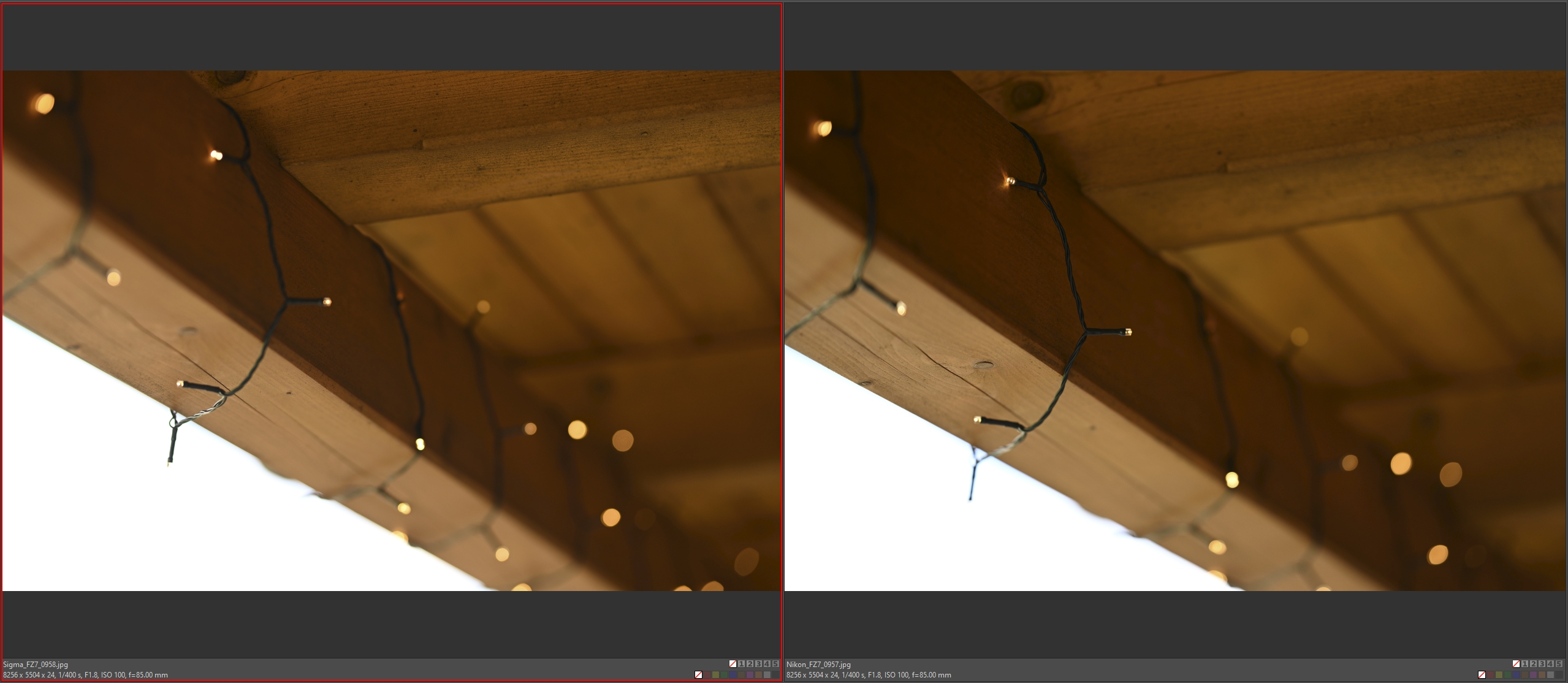Click the Sigma_FZ7_0958.jpg filename label
The width and height of the screenshot is (1568, 683).
pyautogui.click(x=36, y=664)
